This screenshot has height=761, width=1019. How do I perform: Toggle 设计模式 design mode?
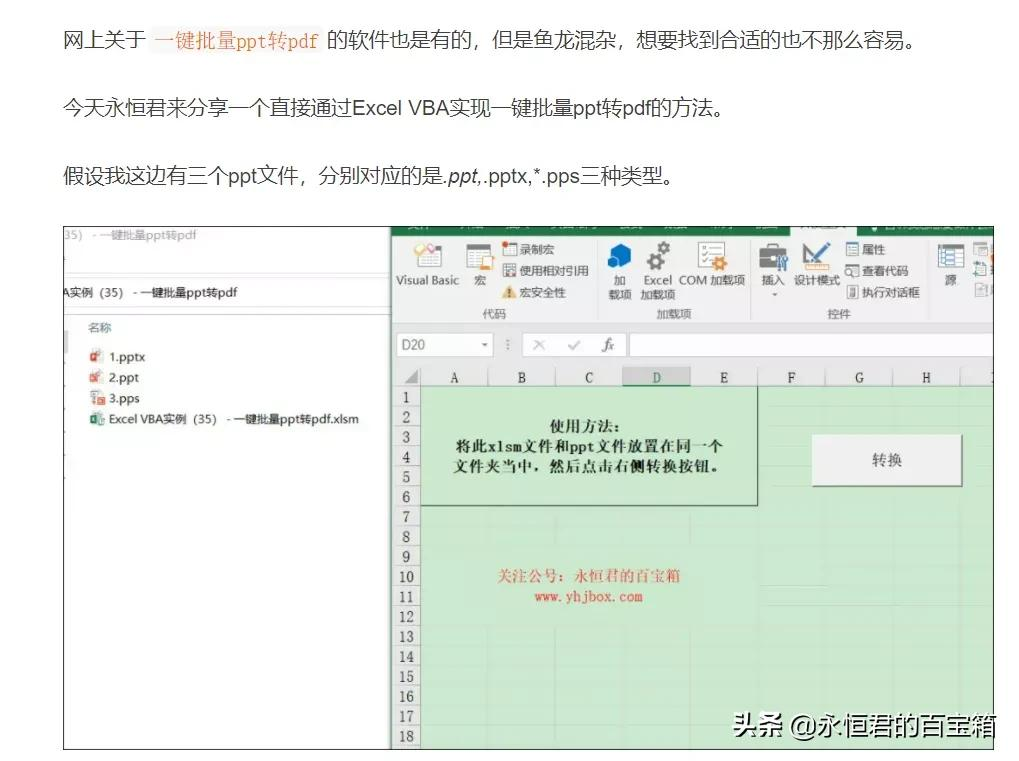pos(816,265)
